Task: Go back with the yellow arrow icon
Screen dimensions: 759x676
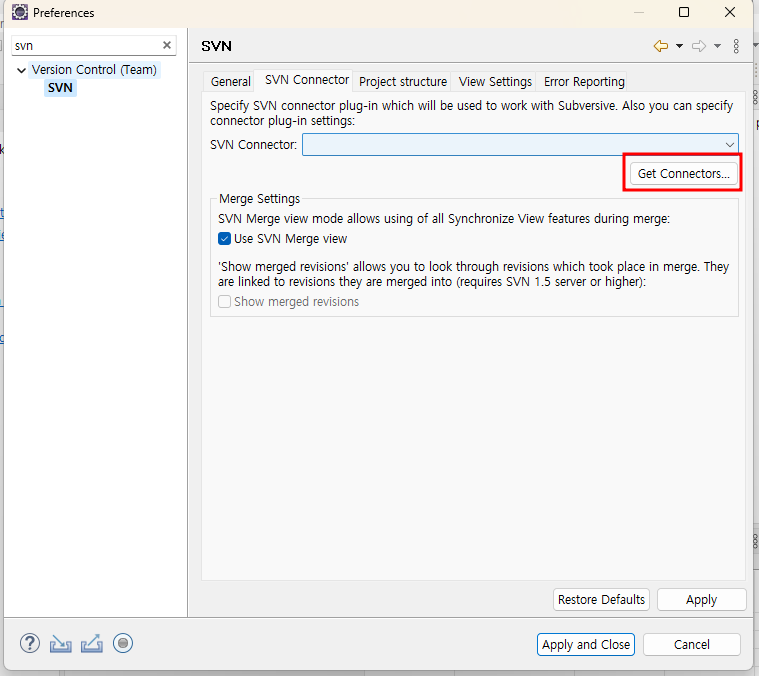Action: tap(661, 46)
